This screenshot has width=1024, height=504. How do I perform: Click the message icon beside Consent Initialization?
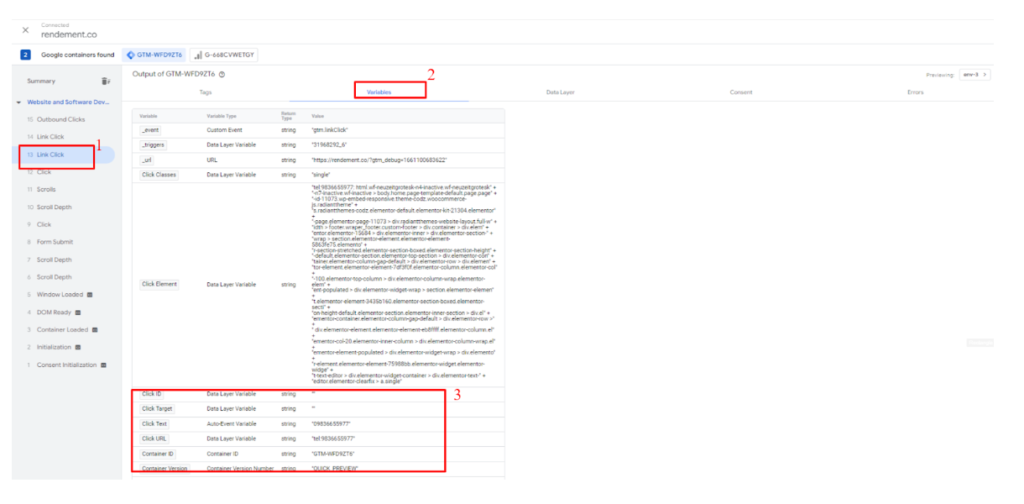(x=103, y=364)
